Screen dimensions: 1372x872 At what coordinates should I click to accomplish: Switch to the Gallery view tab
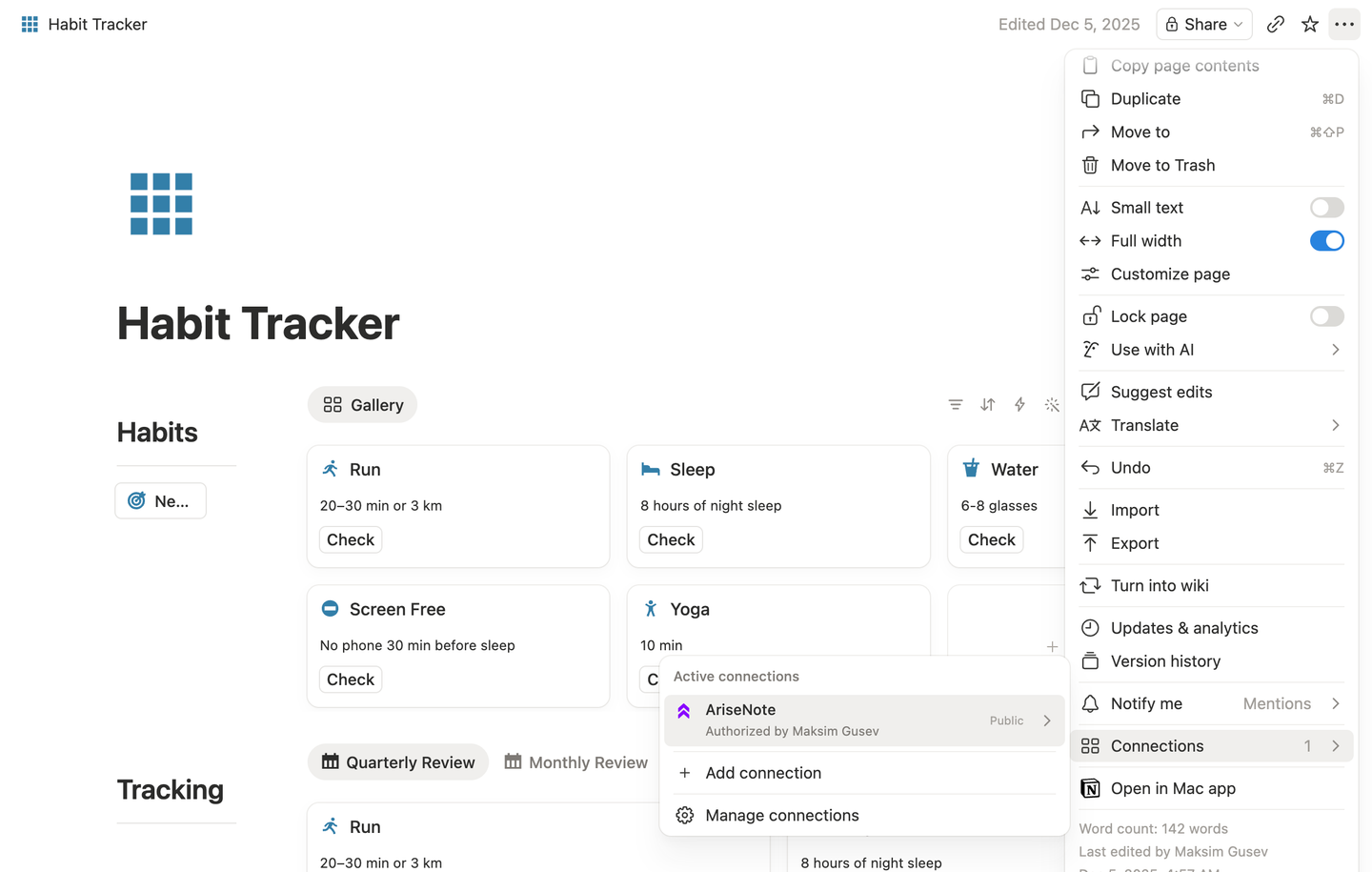pyautogui.click(x=362, y=405)
